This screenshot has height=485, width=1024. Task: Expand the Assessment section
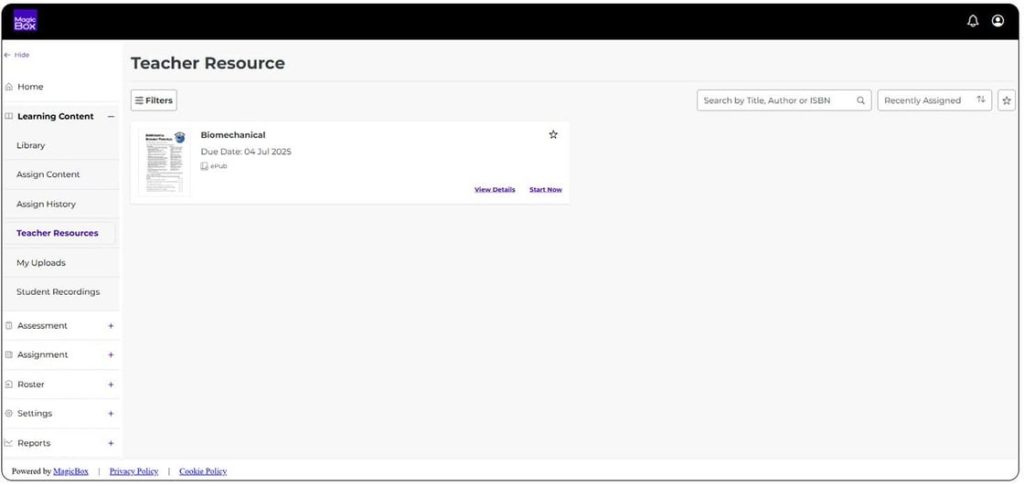110,326
